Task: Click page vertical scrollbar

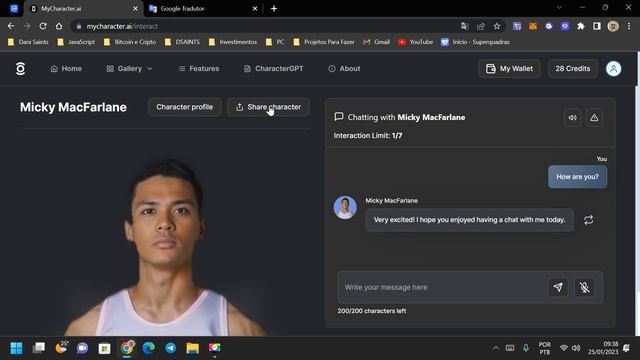Action: pos(638,194)
